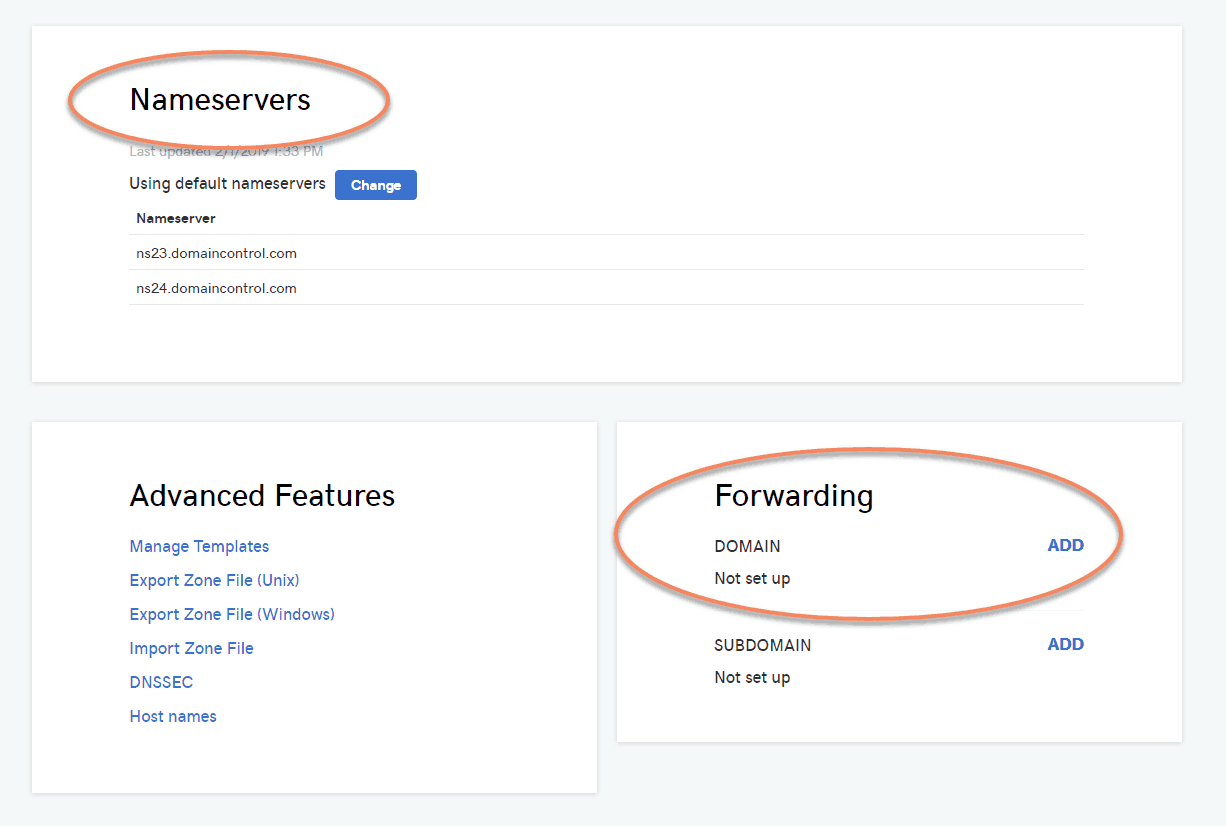This screenshot has height=826, width=1226.
Task: Click the Nameservers section heading
Action: click(x=219, y=99)
